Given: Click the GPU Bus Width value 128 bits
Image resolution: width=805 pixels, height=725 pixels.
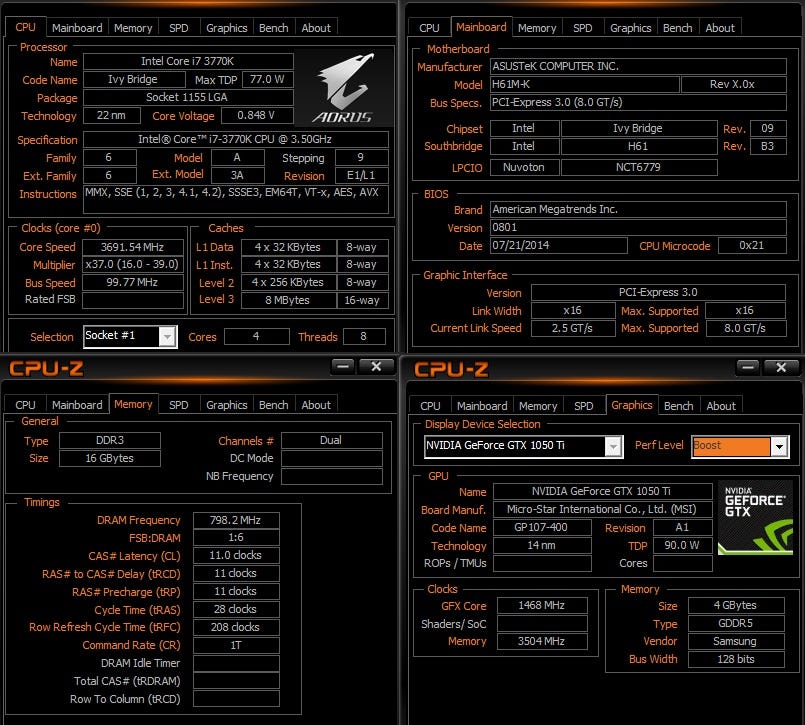Looking at the screenshot, I should pyautogui.click(x=736, y=659).
